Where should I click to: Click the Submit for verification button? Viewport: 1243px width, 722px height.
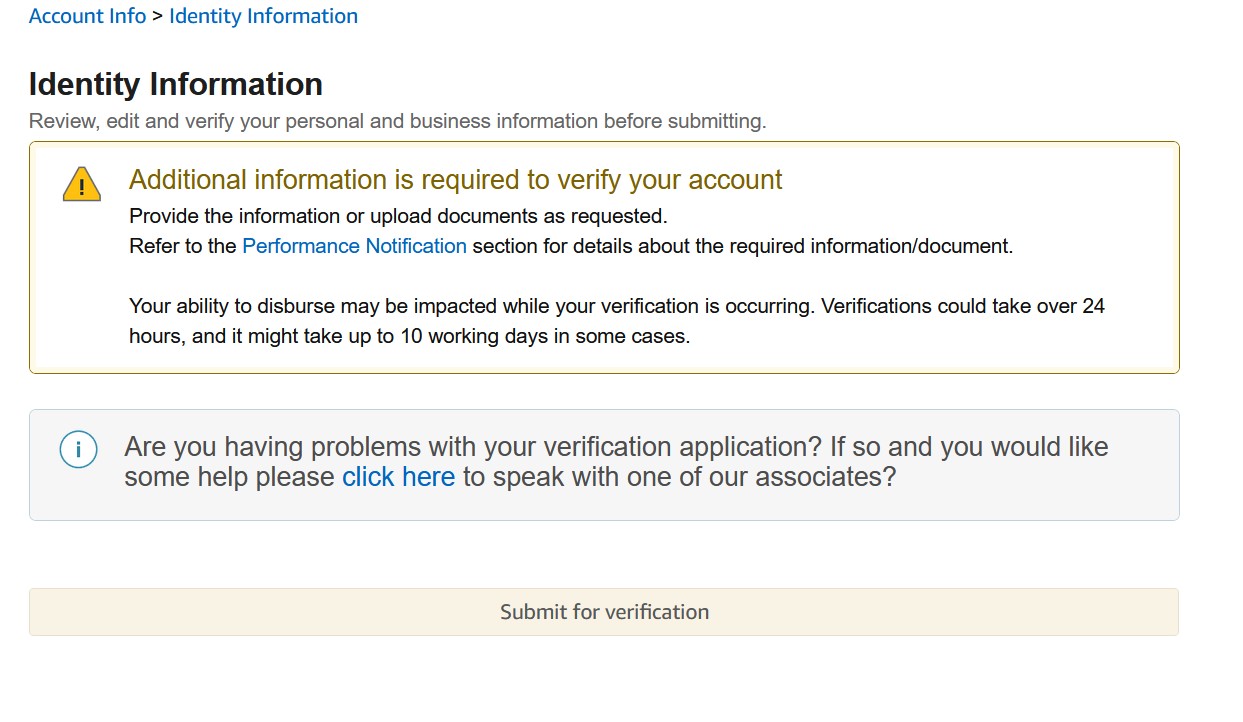(604, 612)
